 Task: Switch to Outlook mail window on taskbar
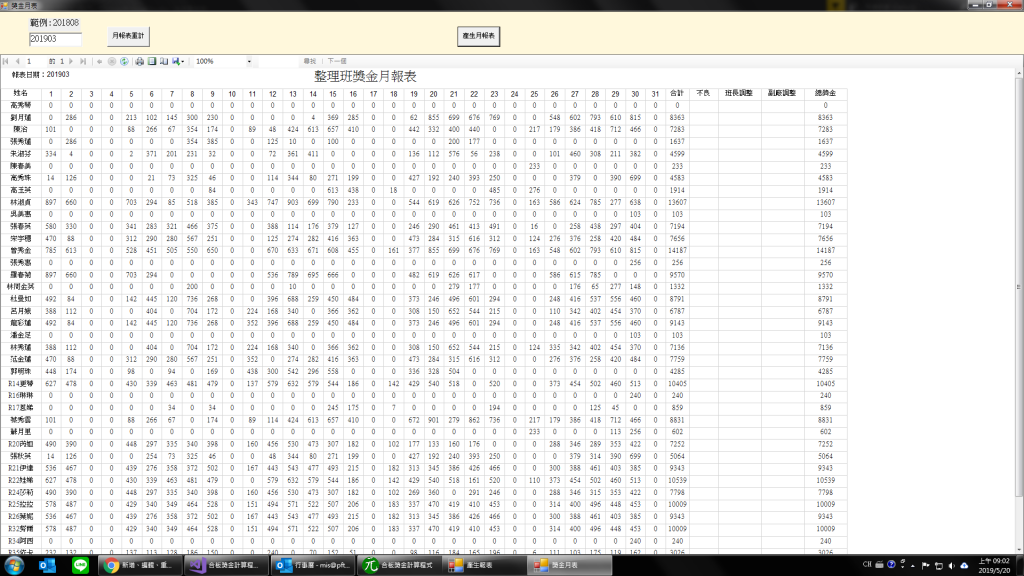pyautogui.click(x=311, y=566)
